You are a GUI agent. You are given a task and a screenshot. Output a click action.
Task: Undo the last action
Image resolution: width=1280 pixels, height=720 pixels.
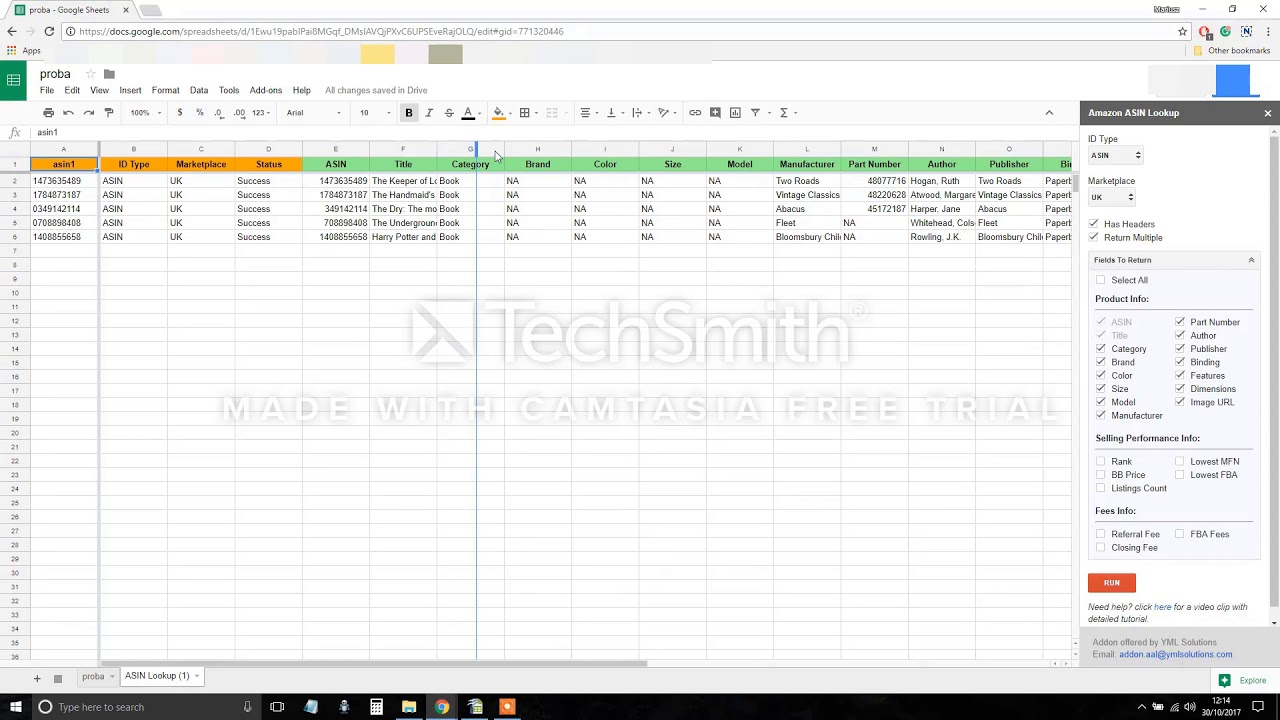click(x=68, y=113)
